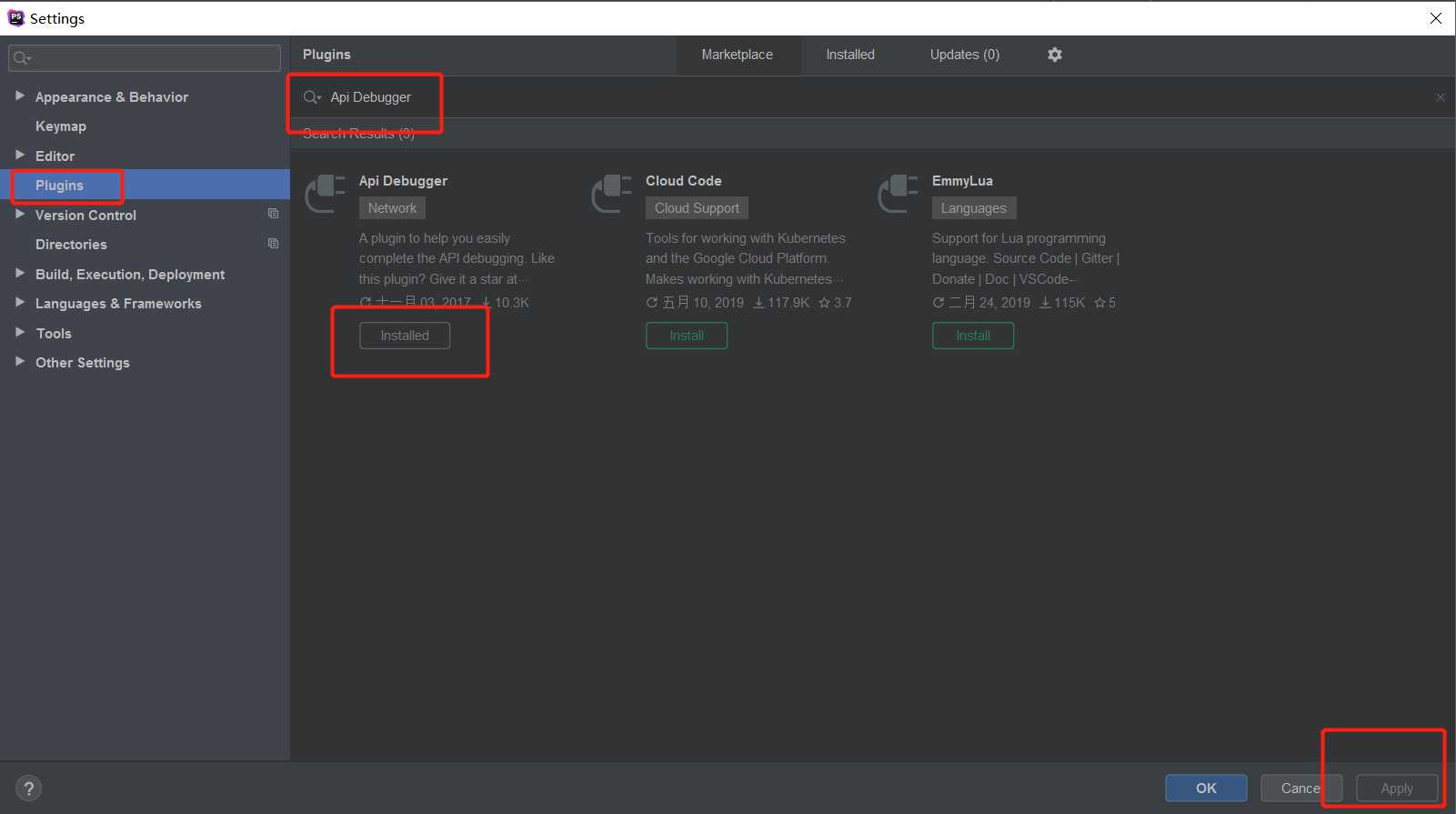The width and height of the screenshot is (1456, 814).
Task: Confirm settings with OK button
Action: (1206, 789)
